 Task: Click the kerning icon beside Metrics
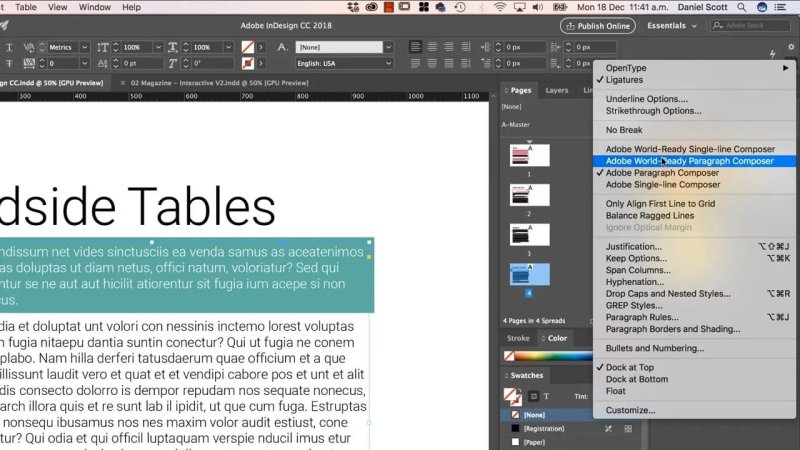(x=29, y=47)
